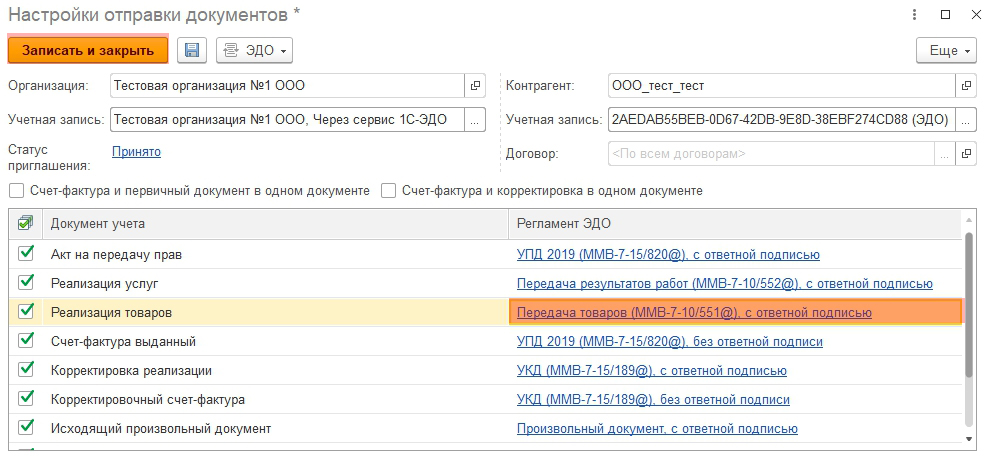
Task: Click ellipsis button beside organization Учетная запись
Action: tap(475, 120)
